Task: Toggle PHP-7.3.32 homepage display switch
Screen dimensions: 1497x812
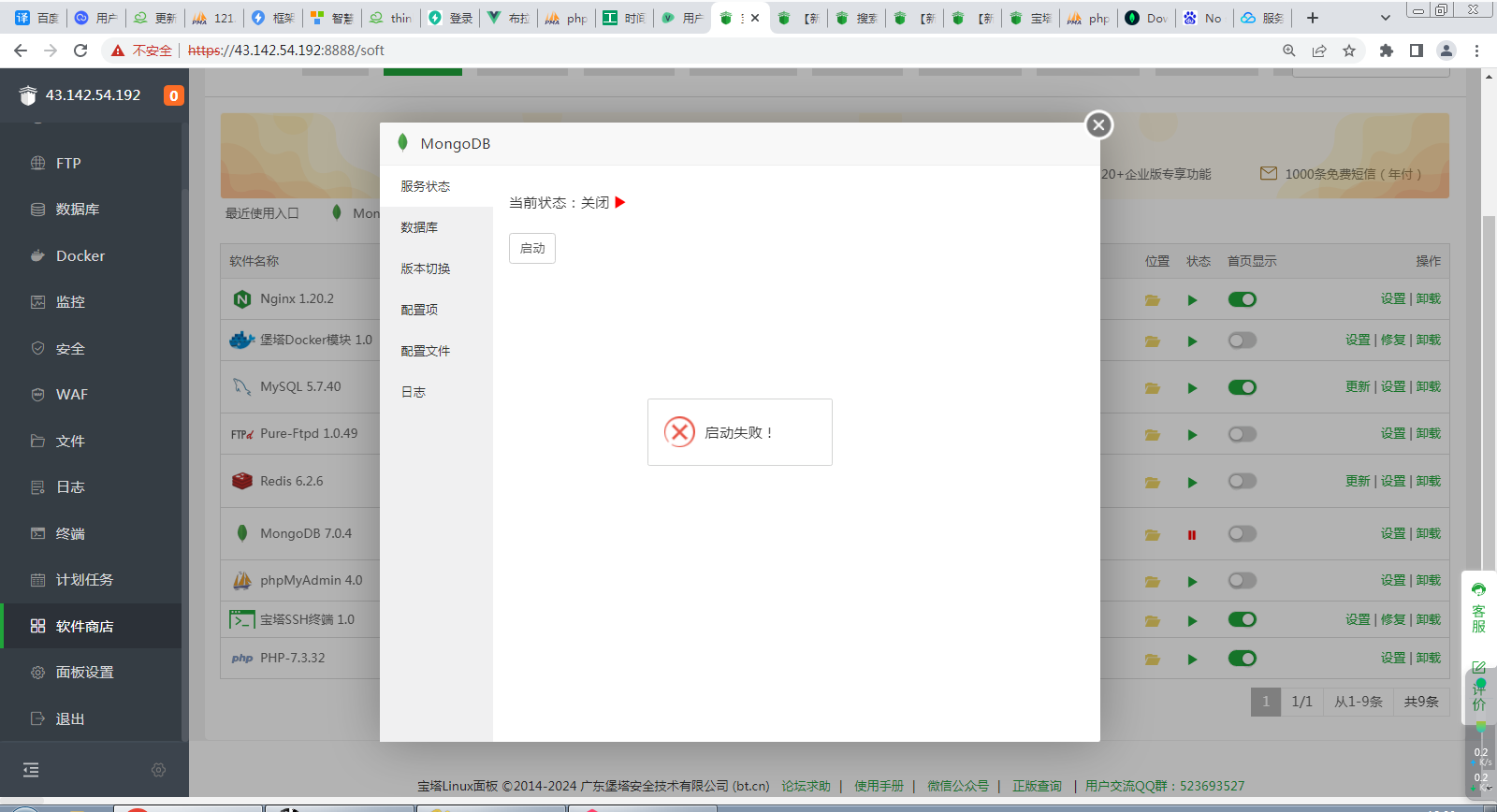Action: tap(1243, 659)
